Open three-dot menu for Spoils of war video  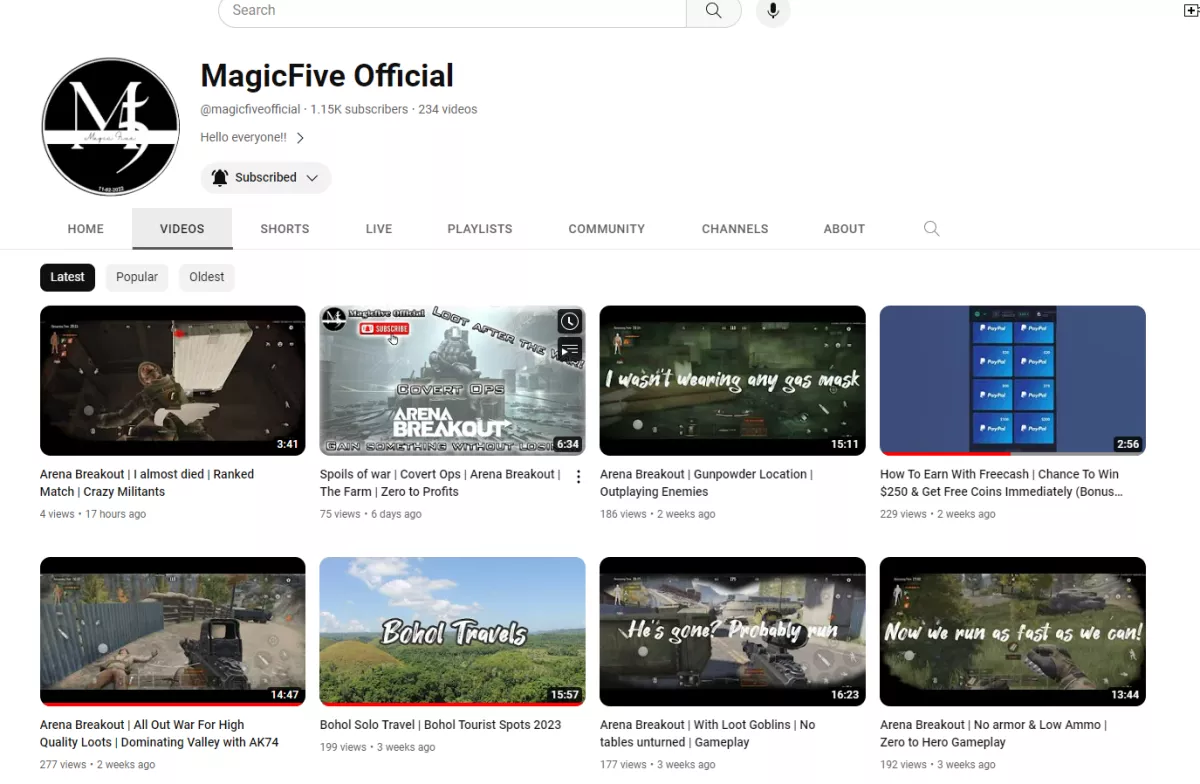[x=578, y=477]
